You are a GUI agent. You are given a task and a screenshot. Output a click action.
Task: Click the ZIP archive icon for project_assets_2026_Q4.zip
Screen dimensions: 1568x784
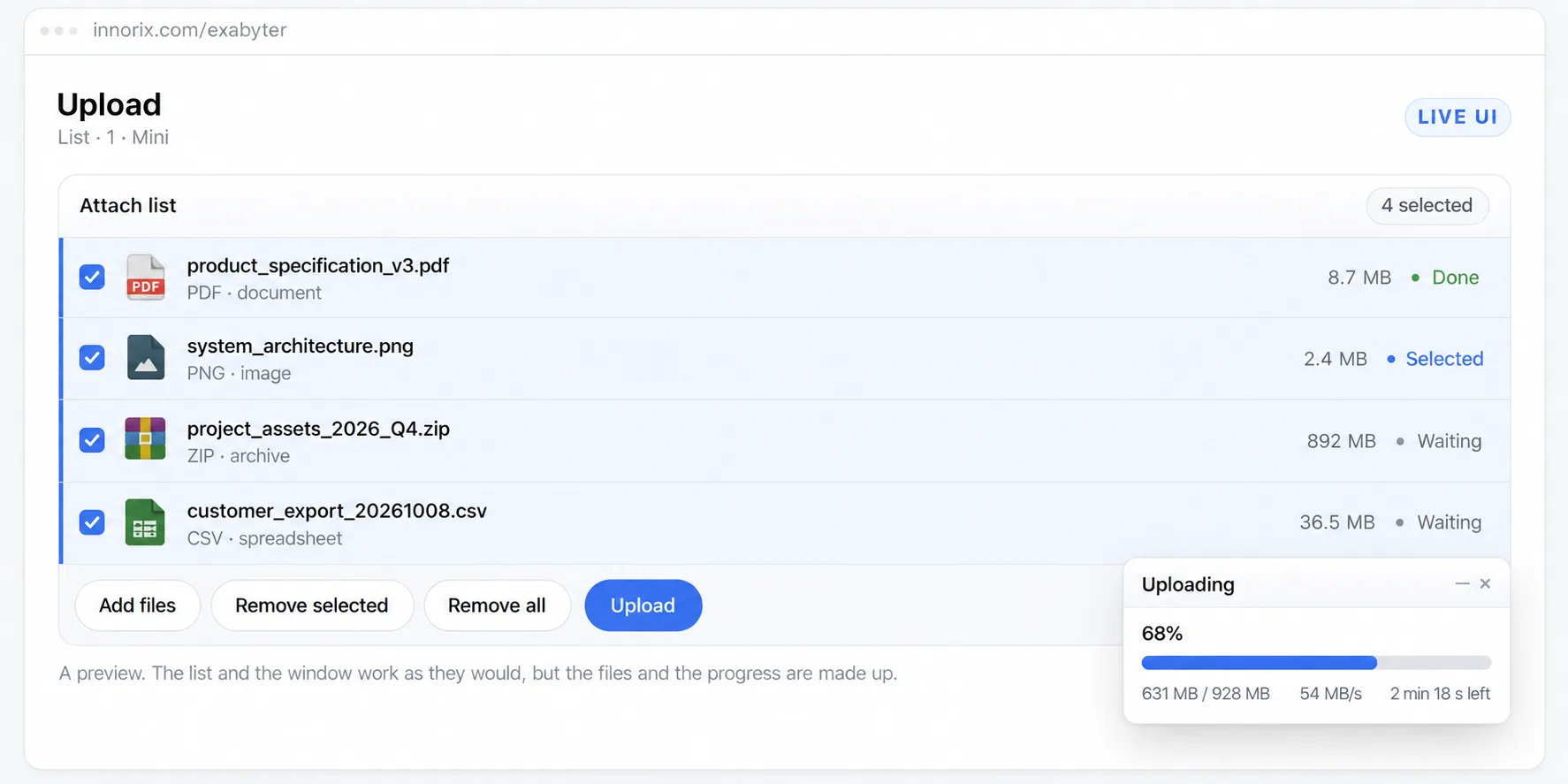tap(145, 439)
